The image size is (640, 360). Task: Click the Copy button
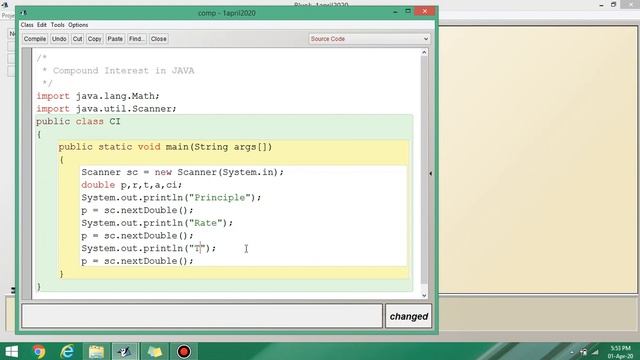tap(94, 39)
